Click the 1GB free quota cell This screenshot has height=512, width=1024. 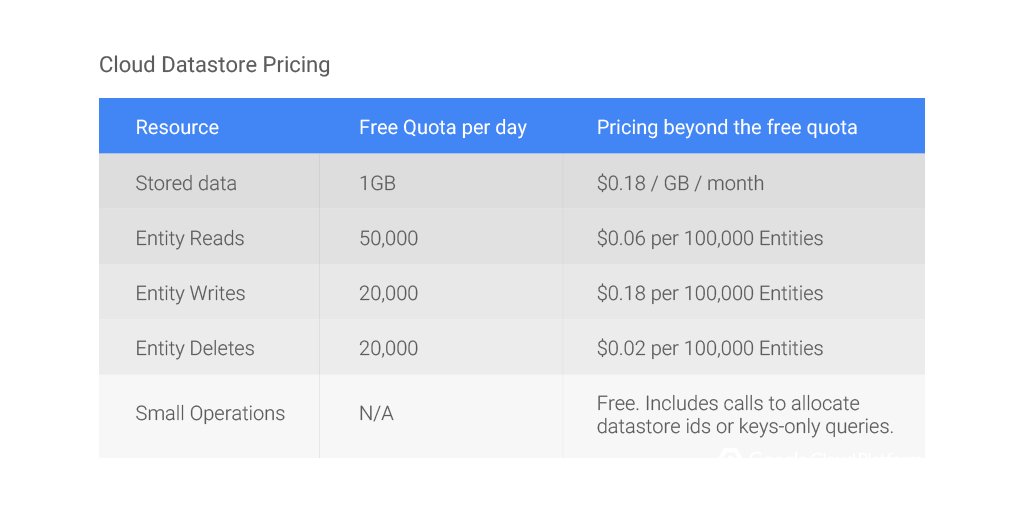click(377, 183)
